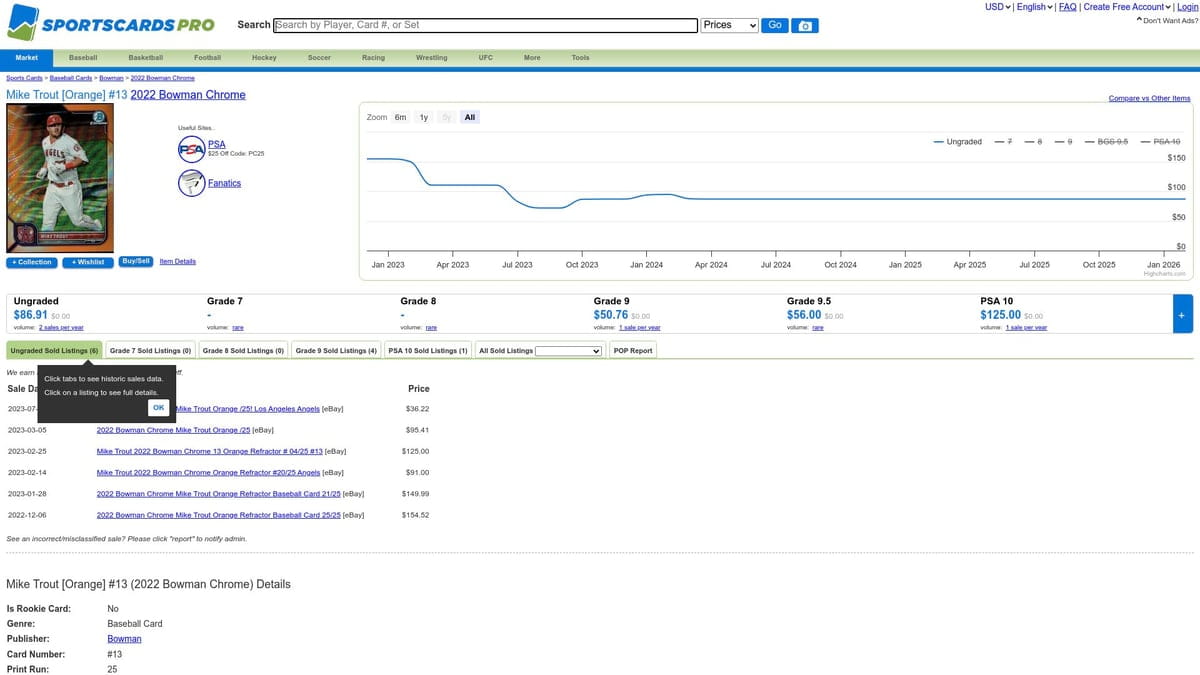The image size is (1200, 675).
Task: Toggle the BGS 9.5 series in legend
Action: [1106, 142]
